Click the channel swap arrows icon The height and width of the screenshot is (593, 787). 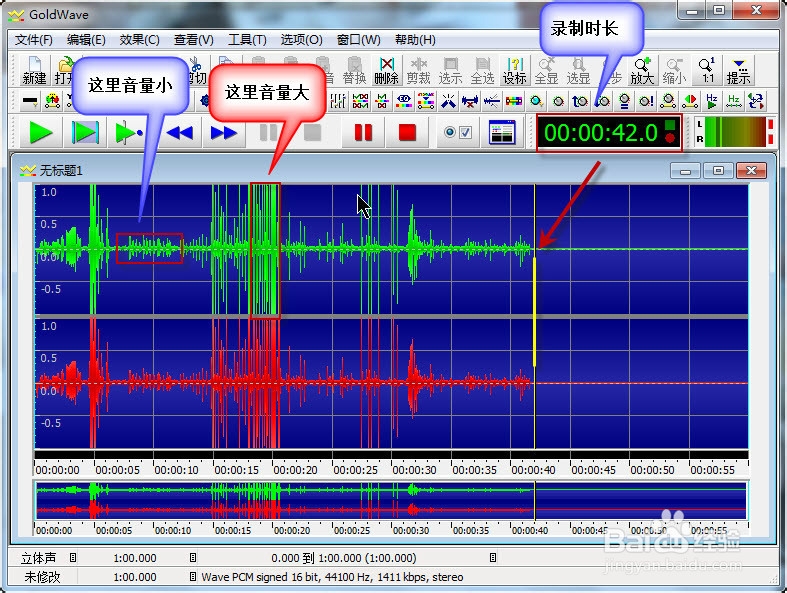click(x=755, y=101)
